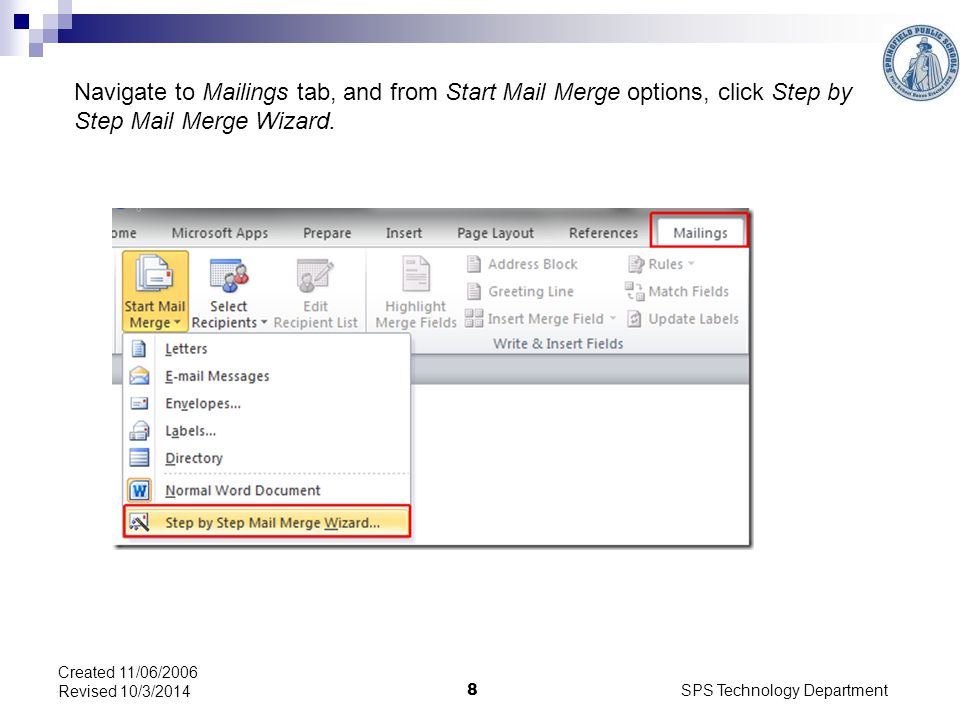Expand the Rules dropdown arrow
The image size is (960, 720).
691,264
